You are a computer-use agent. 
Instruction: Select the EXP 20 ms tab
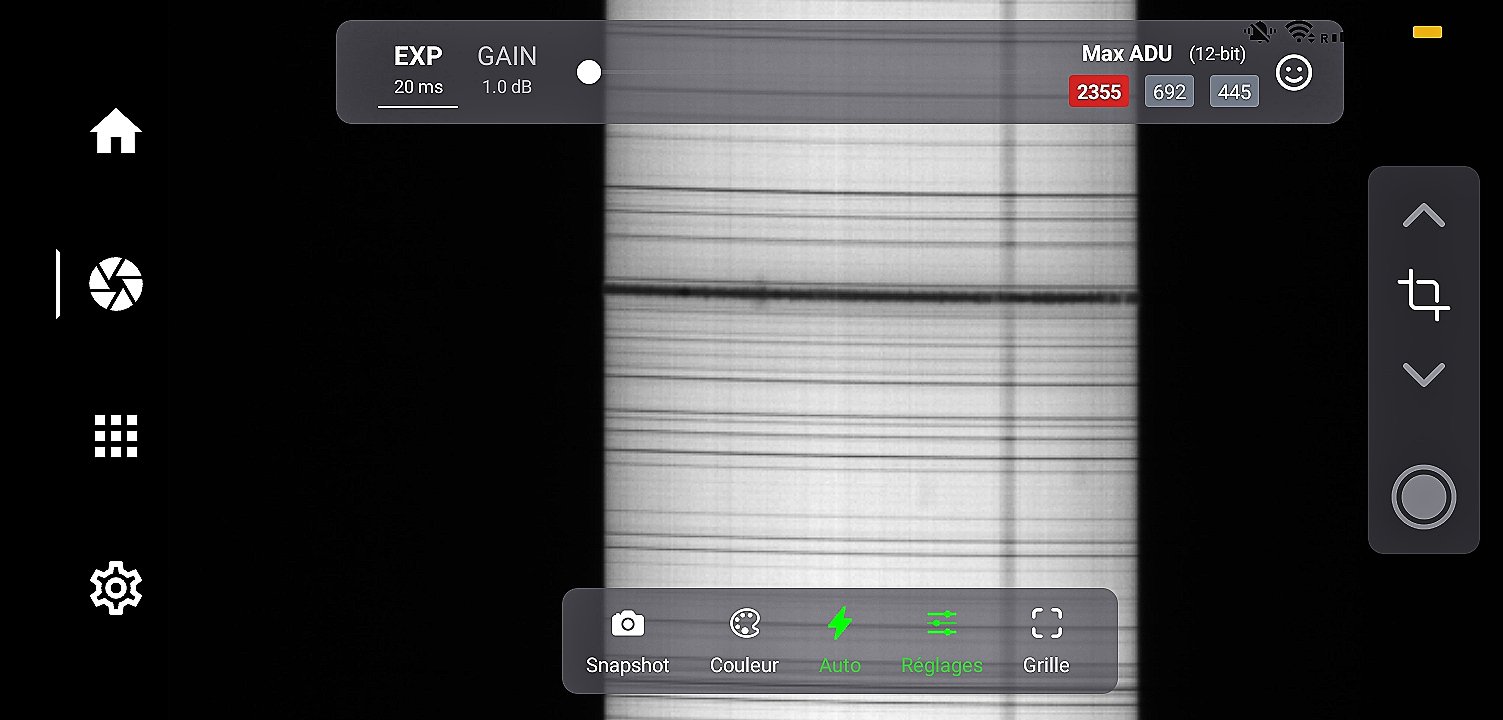pos(418,71)
